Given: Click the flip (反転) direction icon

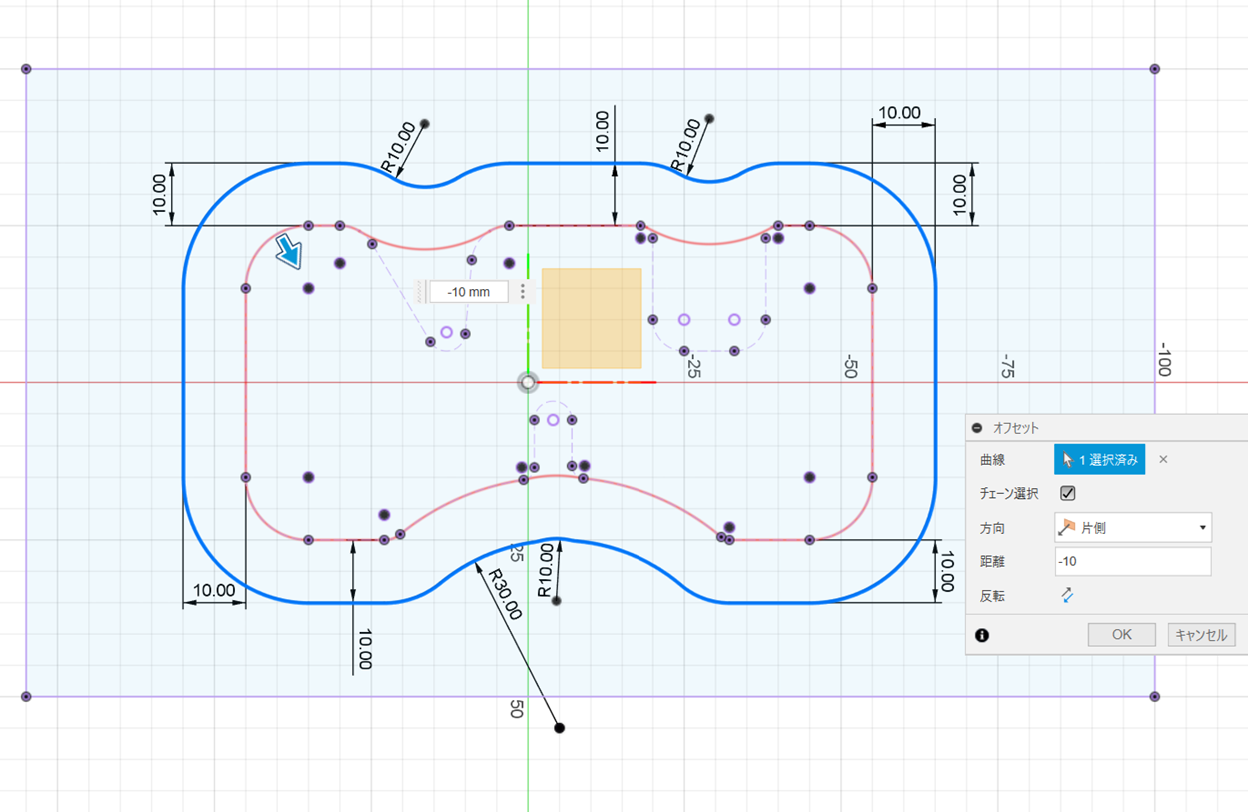Looking at the screenshot, I should pos(1067,595).
